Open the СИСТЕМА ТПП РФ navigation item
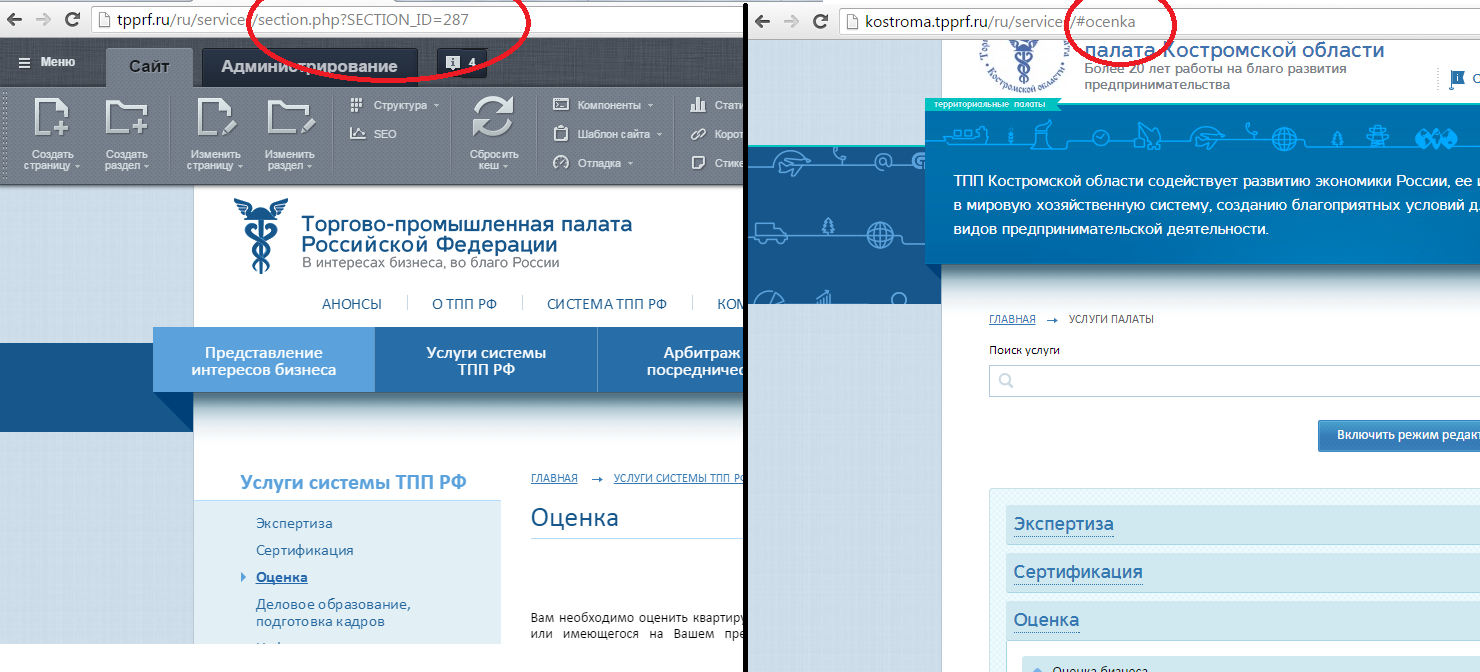This screenshot has width=1480, height=672. coord(607,304)
